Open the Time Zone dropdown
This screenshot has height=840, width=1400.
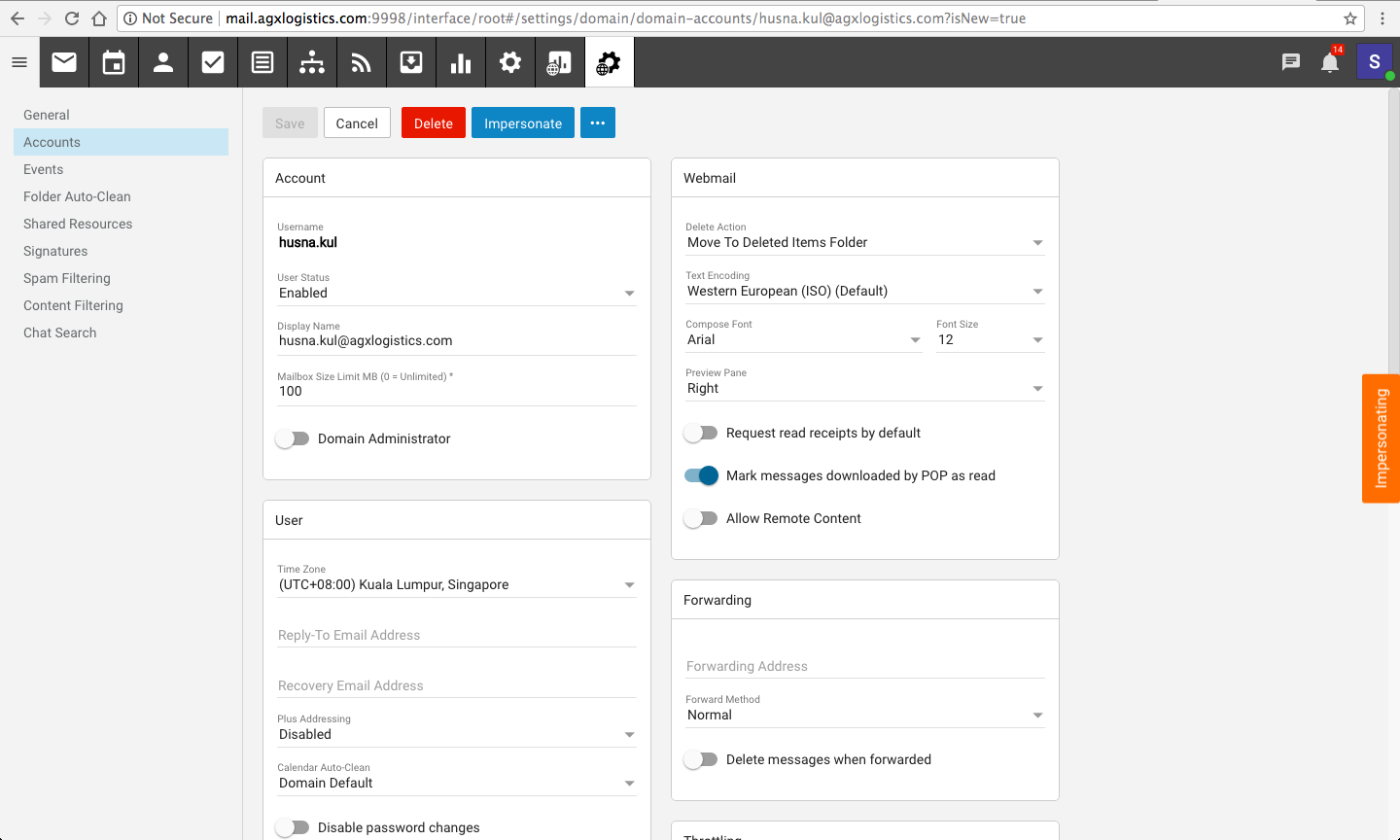coord(456,584)
